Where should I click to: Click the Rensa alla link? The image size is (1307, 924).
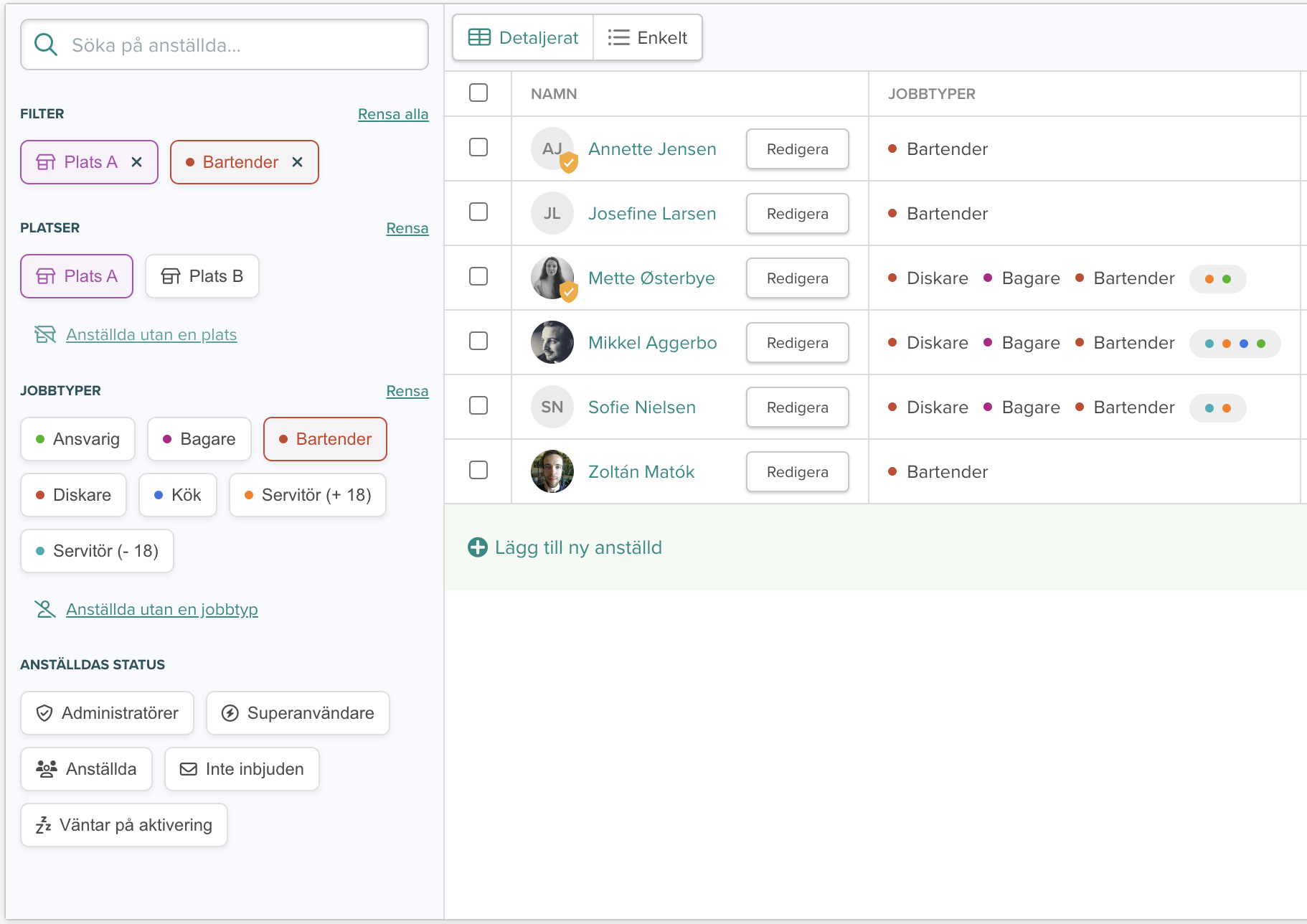[393, 114]
